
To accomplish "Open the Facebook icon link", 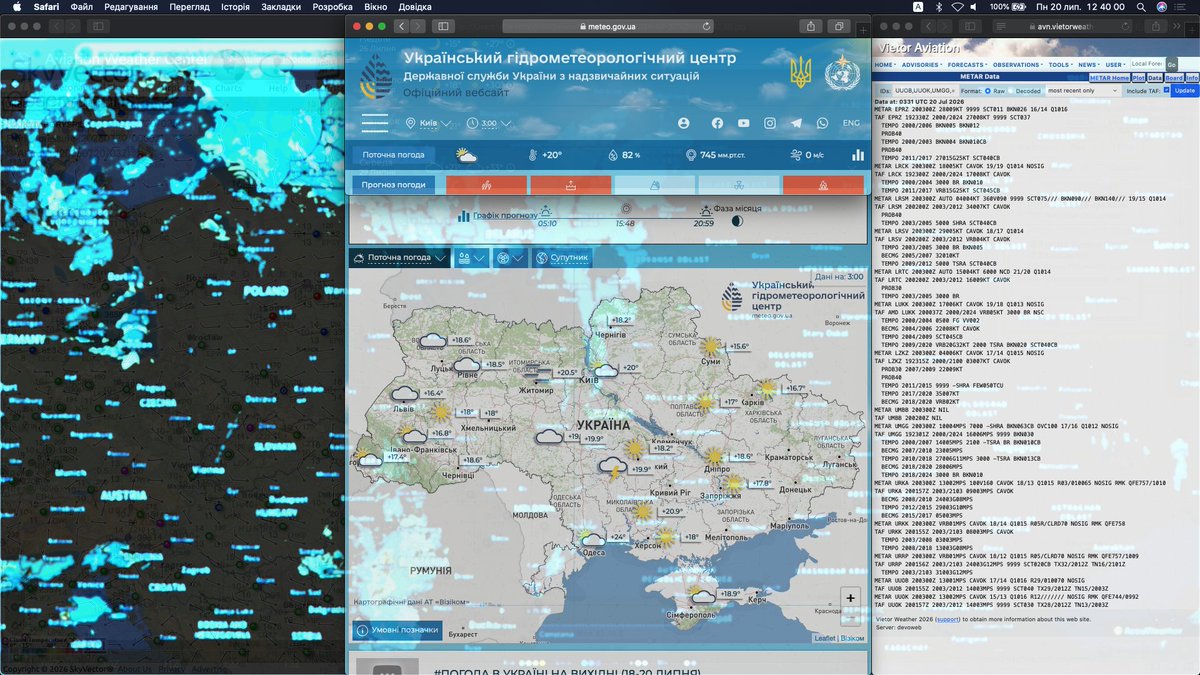I will click(717, 123).
